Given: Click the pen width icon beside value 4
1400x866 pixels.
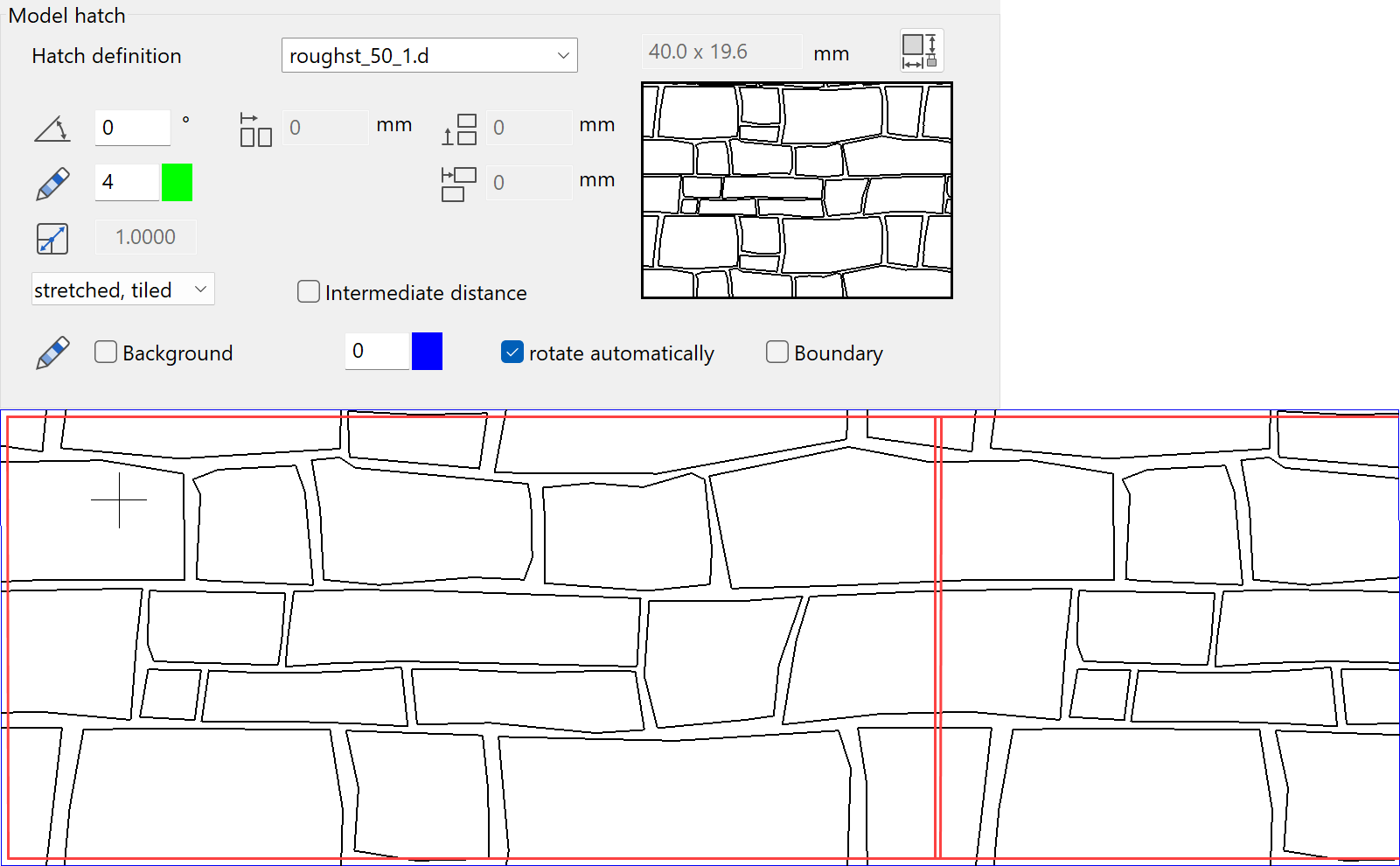Looking at the screenshot, I should (x=52, y=182).
